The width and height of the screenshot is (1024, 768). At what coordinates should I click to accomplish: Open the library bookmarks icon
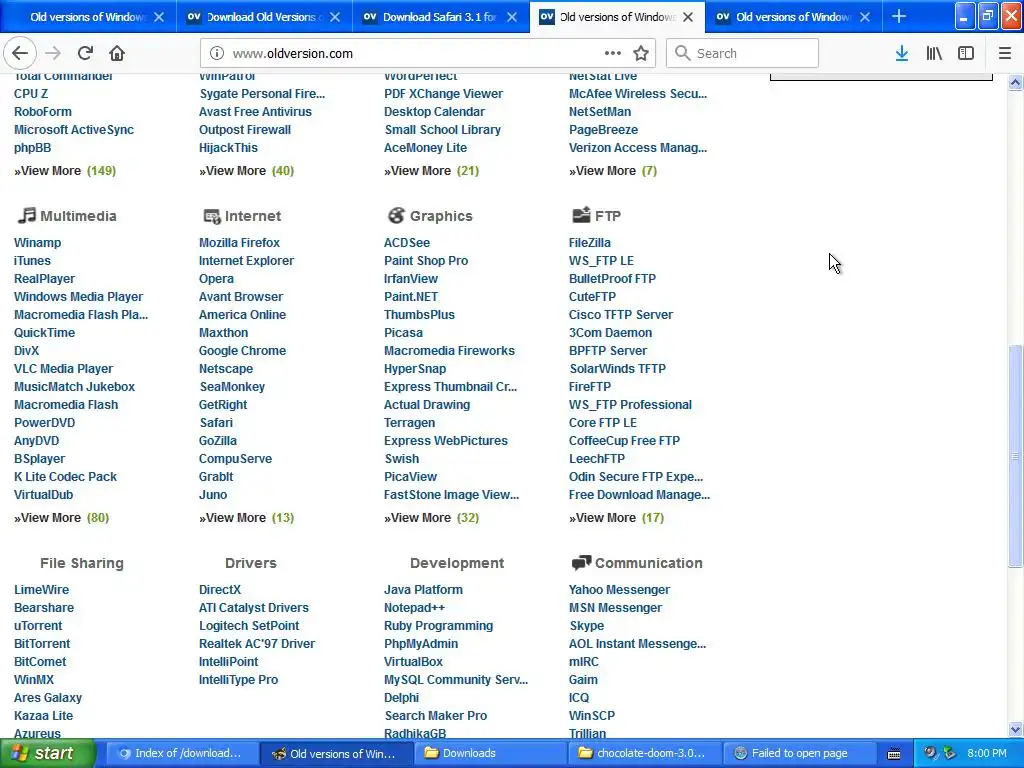coord(934,54)
